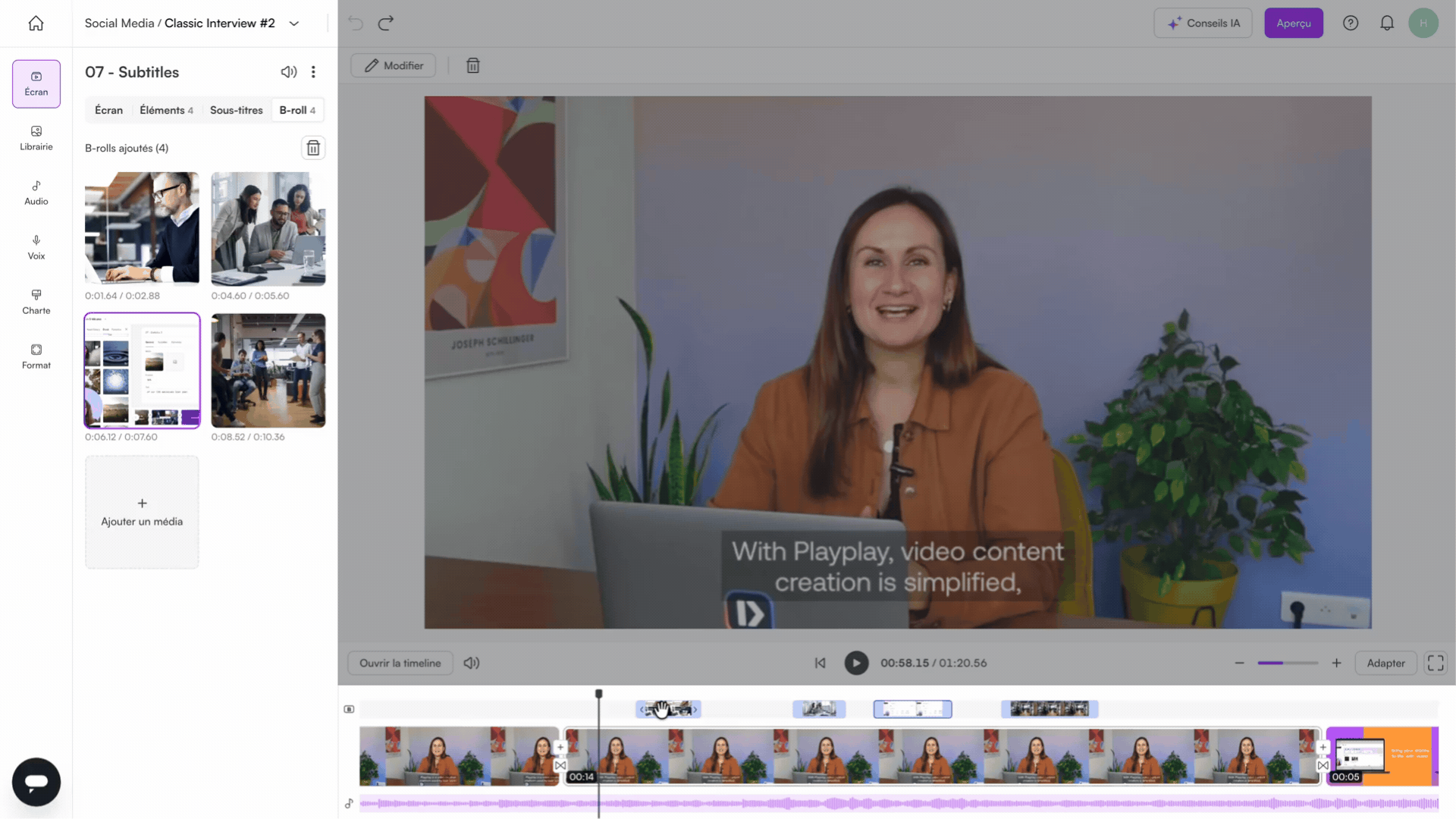The height and width of the screenshot is (819, 1456).
Task: Play the video preview
Action: pos(856,663)
